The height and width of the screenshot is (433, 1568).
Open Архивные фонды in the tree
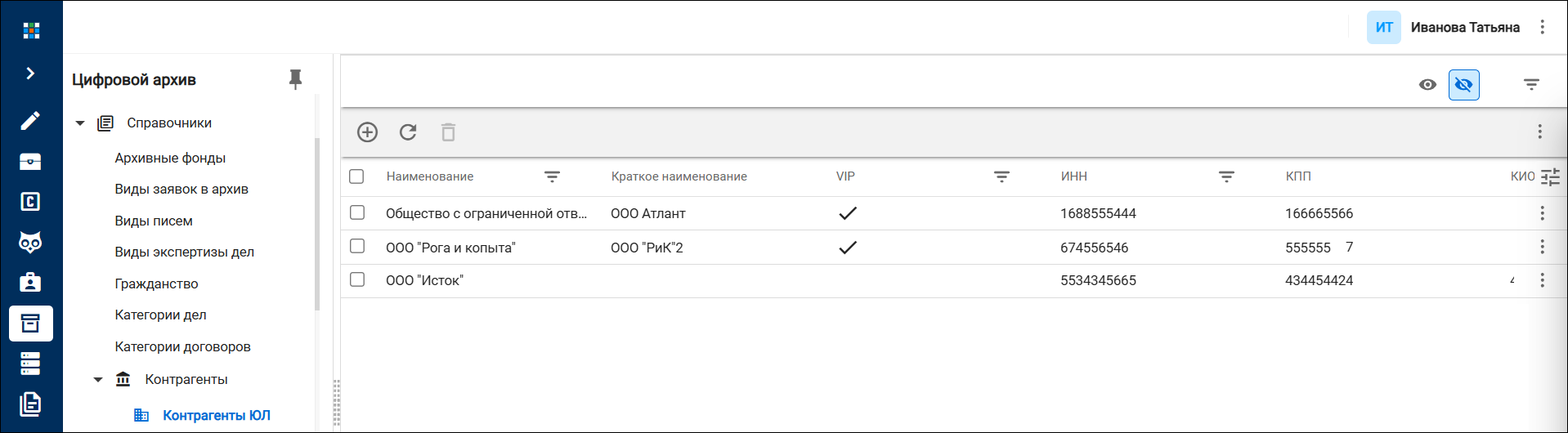(170, 158)
